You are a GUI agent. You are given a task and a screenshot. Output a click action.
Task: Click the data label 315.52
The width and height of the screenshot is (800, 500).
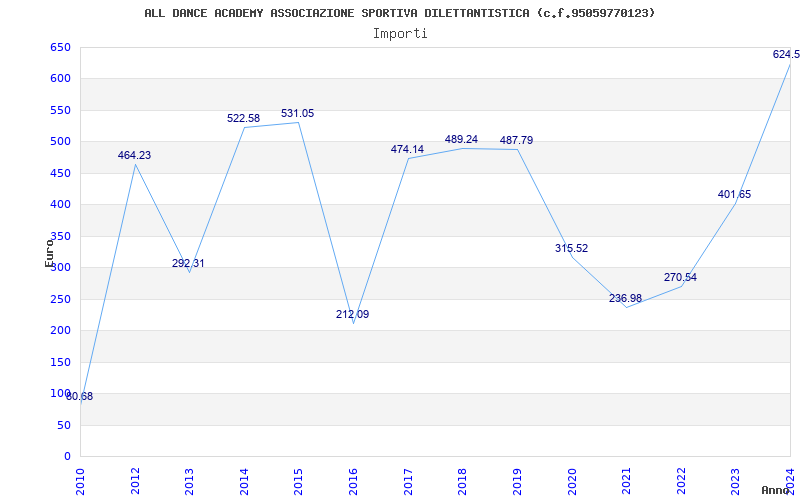tap(571, 248)
